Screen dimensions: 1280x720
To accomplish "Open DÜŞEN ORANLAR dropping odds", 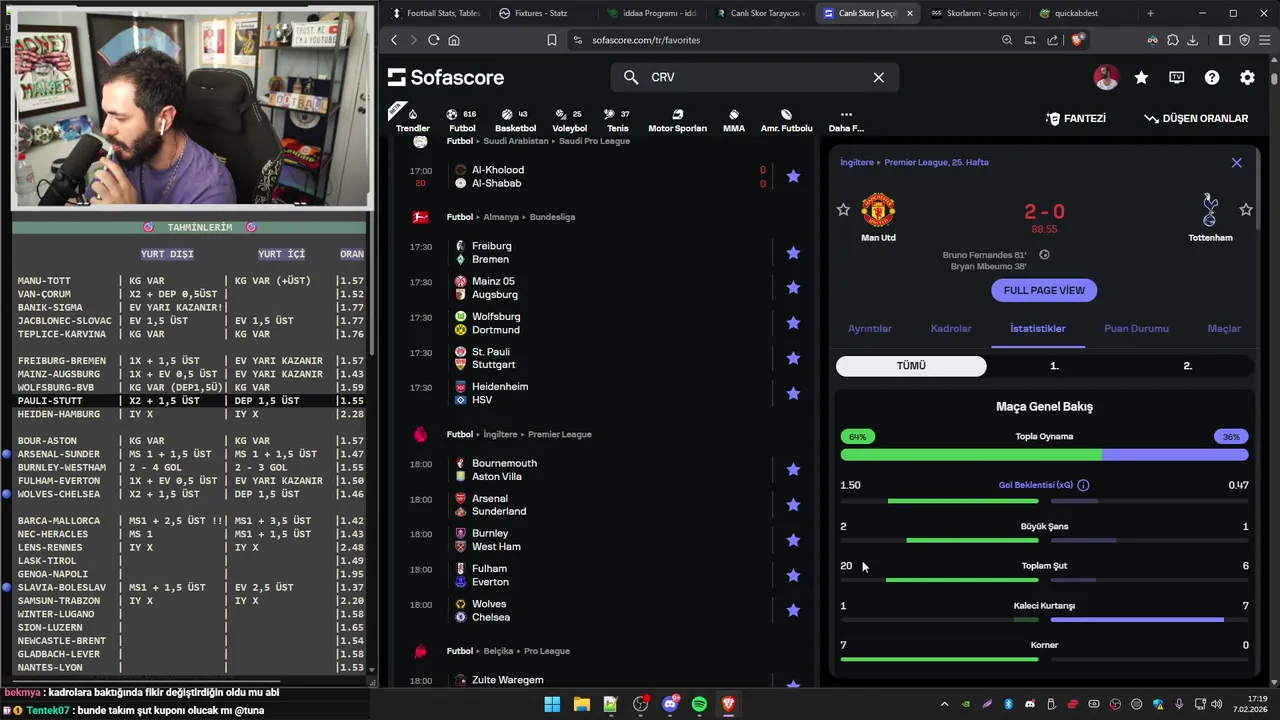I will pos(1196,118).
